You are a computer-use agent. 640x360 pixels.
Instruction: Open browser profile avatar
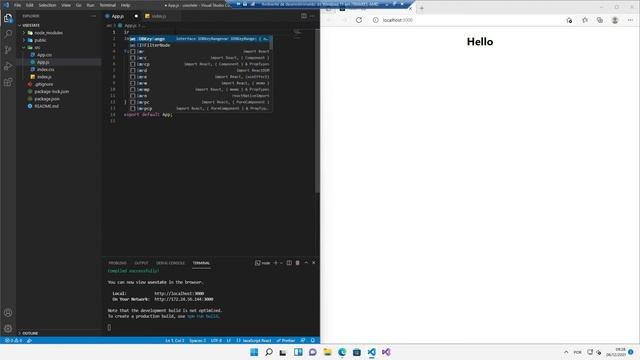(x=615, y=20)
